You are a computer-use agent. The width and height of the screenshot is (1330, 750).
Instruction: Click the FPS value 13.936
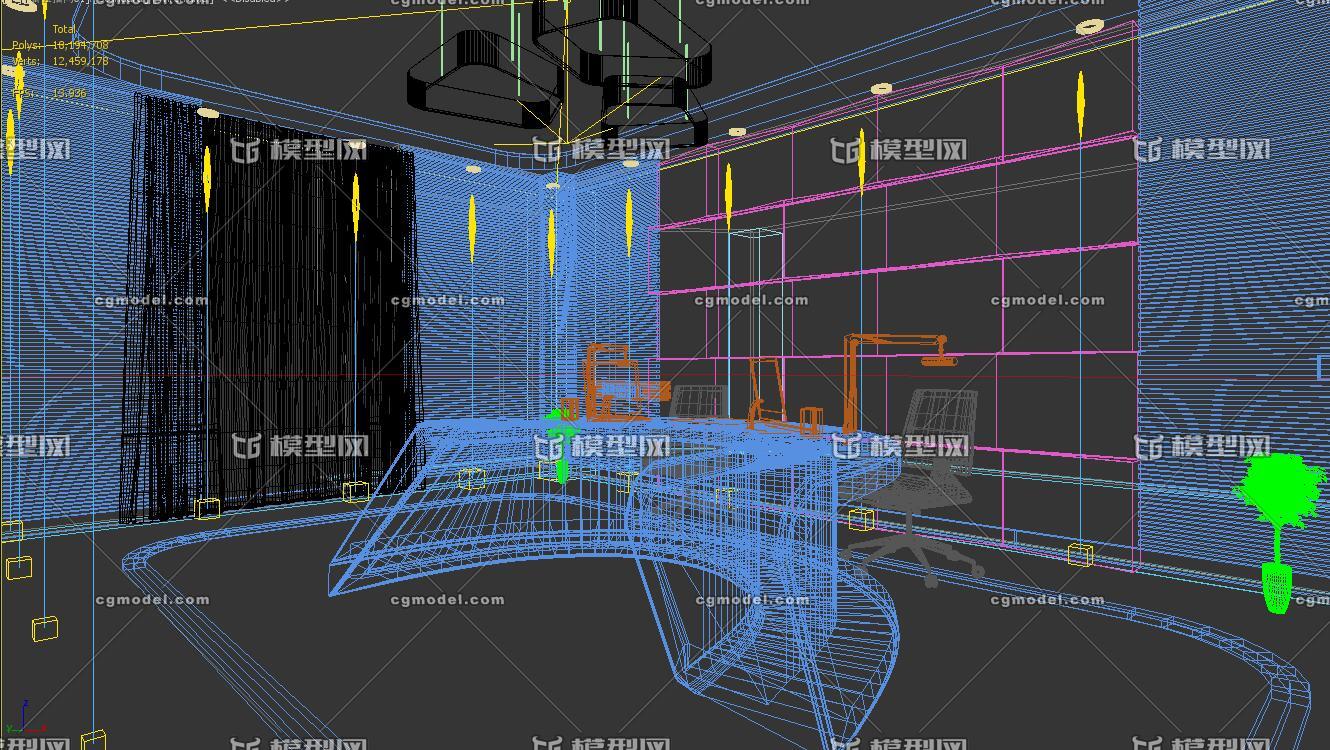69,93
